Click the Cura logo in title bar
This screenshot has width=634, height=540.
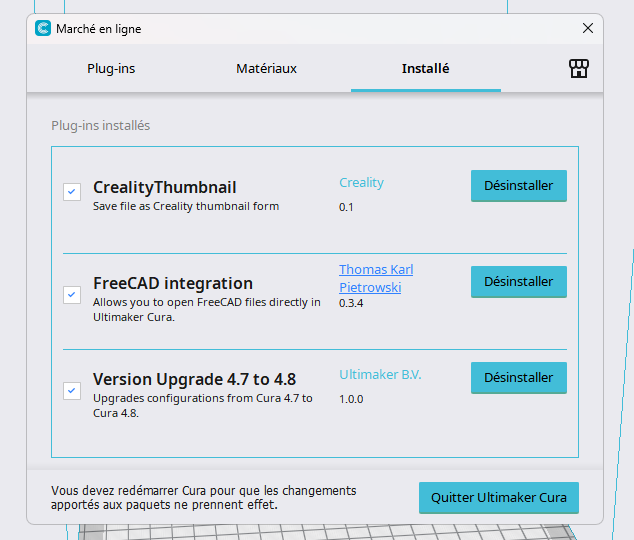pyautogui.click(x=43, y=28)
